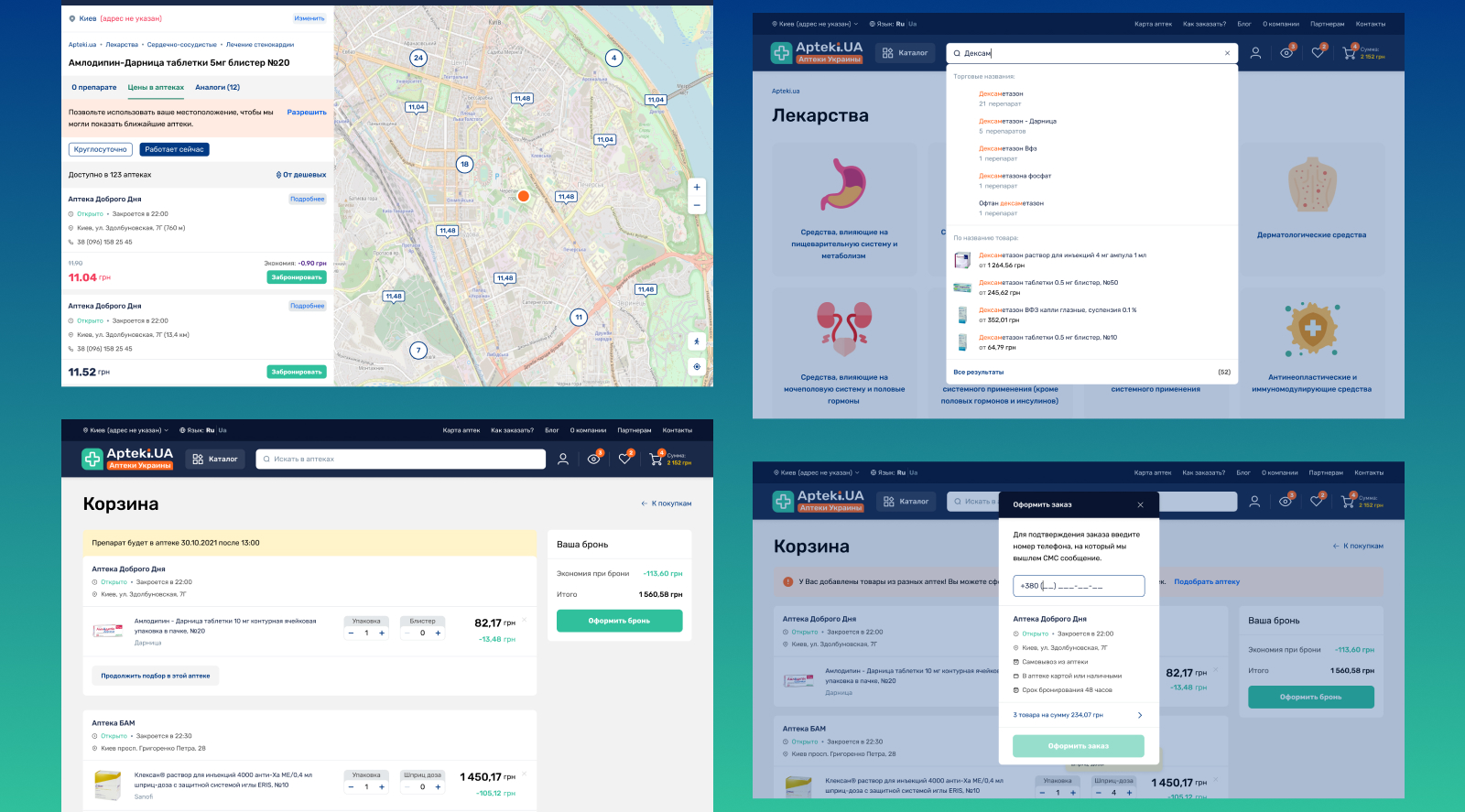Image resolution: width=1465 pixels, height=812 pixels.
Task: Switch language to Ua on Лекарства page
Action: pos(912,24)
